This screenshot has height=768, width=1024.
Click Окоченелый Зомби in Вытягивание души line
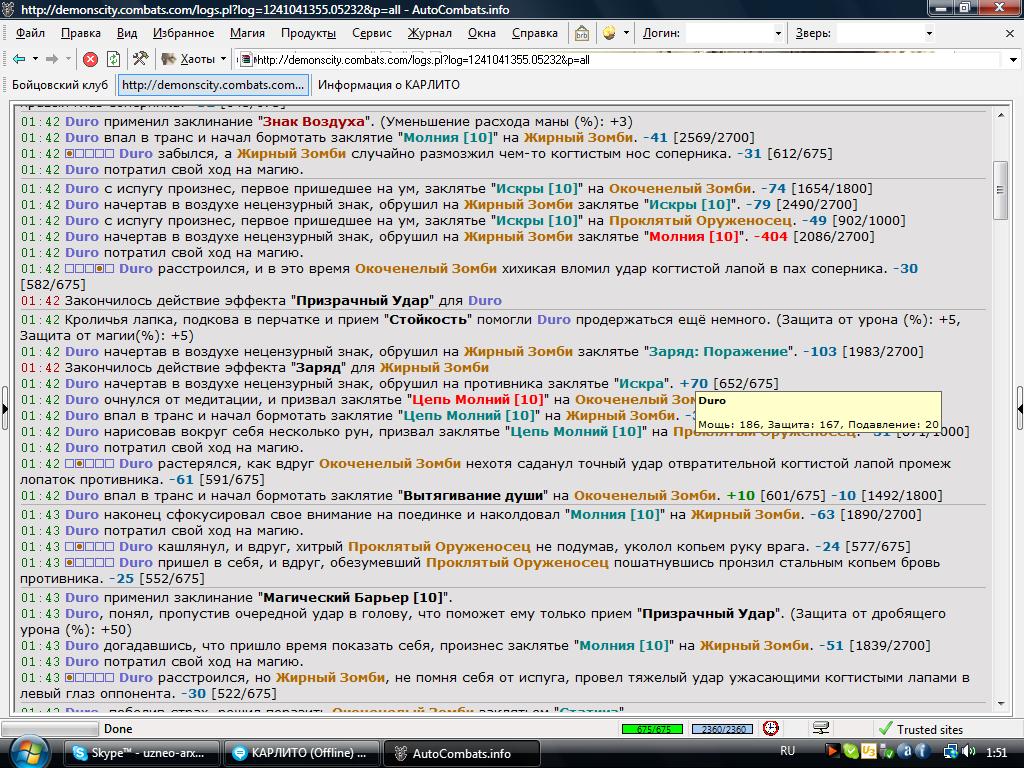pyautogui.click(x=645, y=496)
